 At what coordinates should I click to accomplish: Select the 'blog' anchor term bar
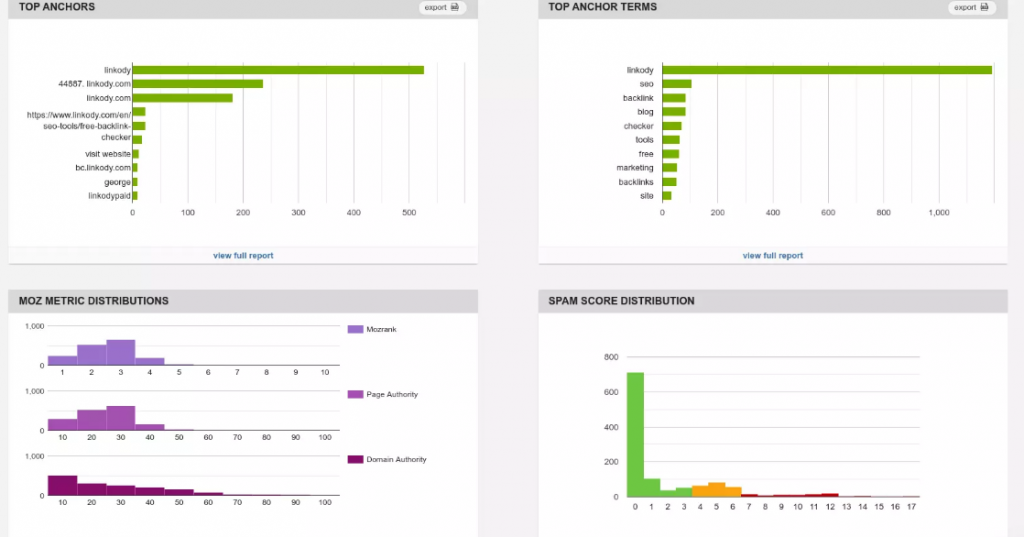pyautogui.click(x=674, y=112)
